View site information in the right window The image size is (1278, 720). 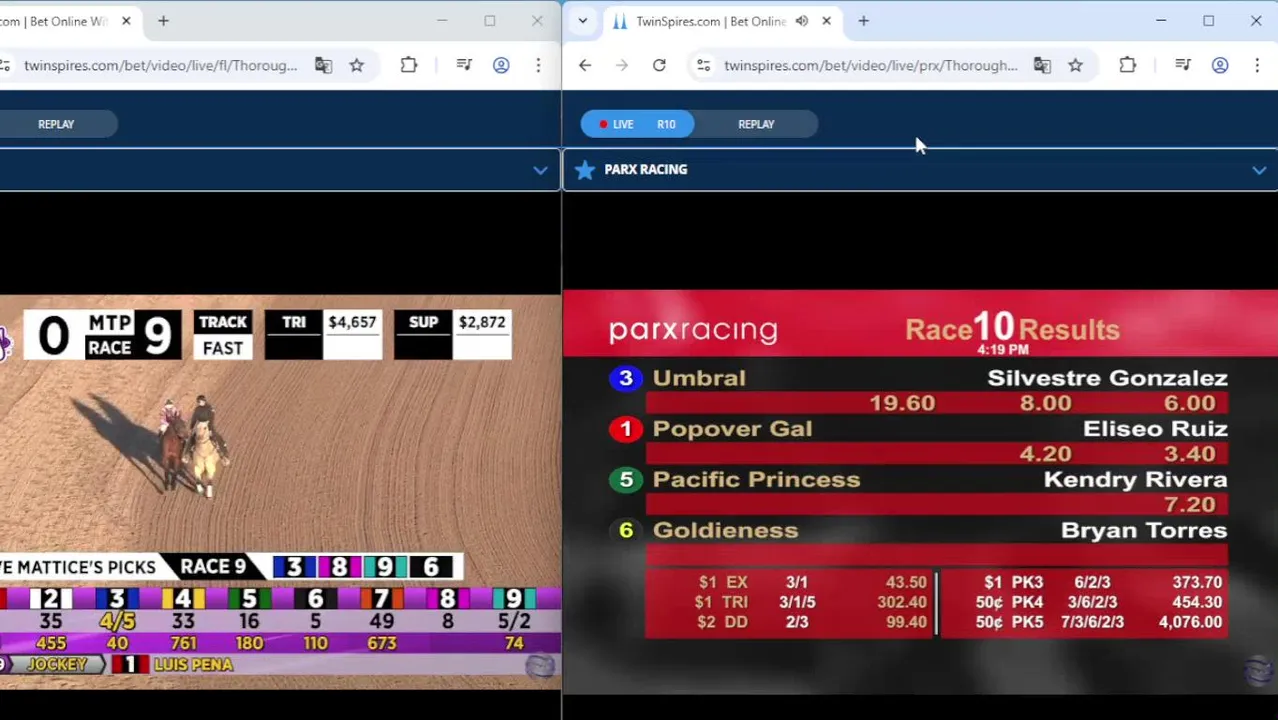pos(704,65)
